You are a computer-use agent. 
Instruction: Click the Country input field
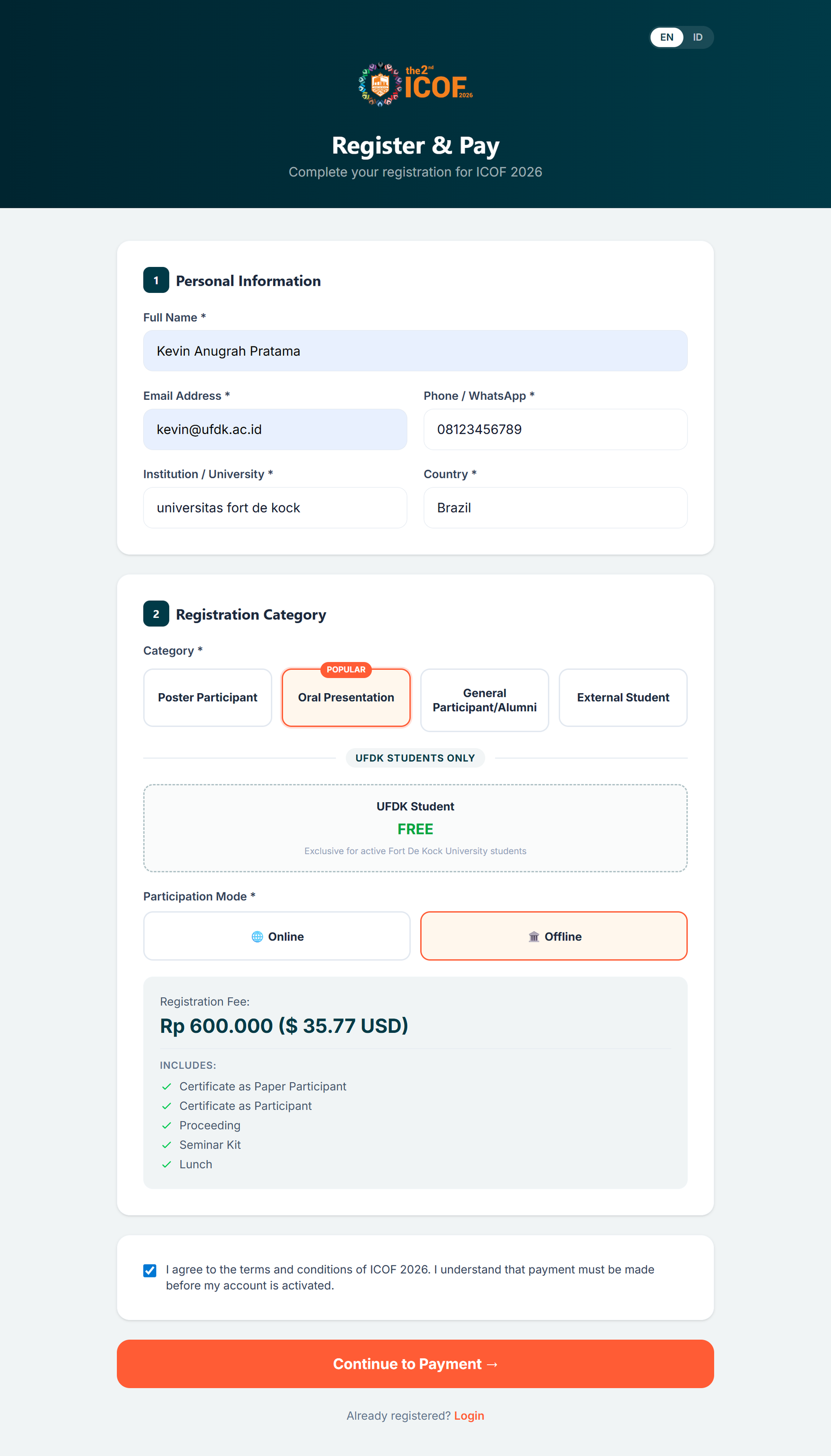[x=554, y=508]
